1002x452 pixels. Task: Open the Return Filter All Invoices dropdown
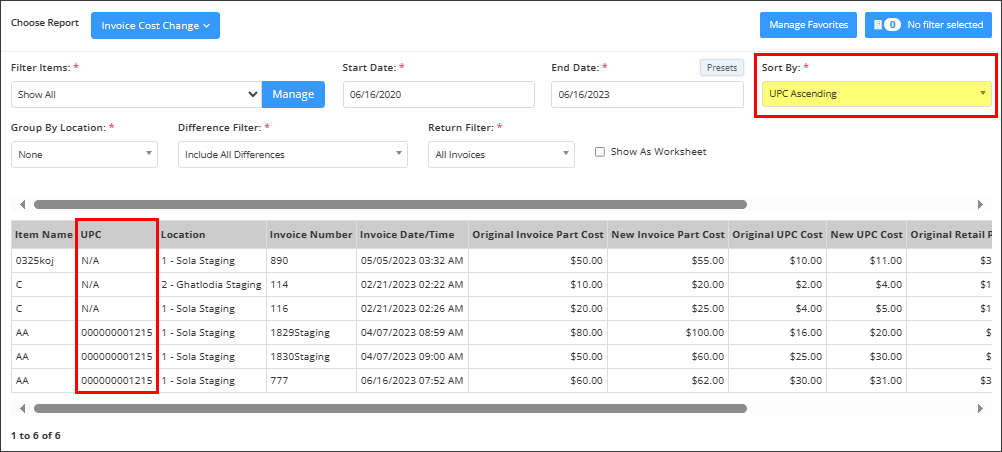(x=501, y=155)
